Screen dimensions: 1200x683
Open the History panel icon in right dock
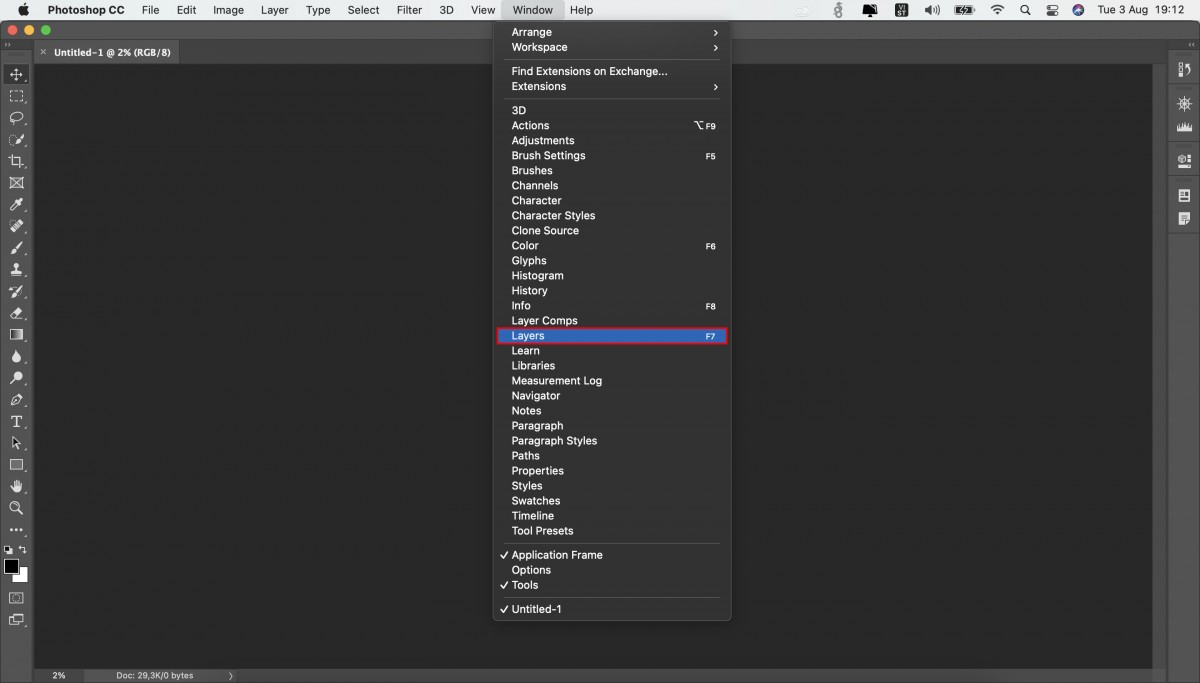tap(1184, 70)
